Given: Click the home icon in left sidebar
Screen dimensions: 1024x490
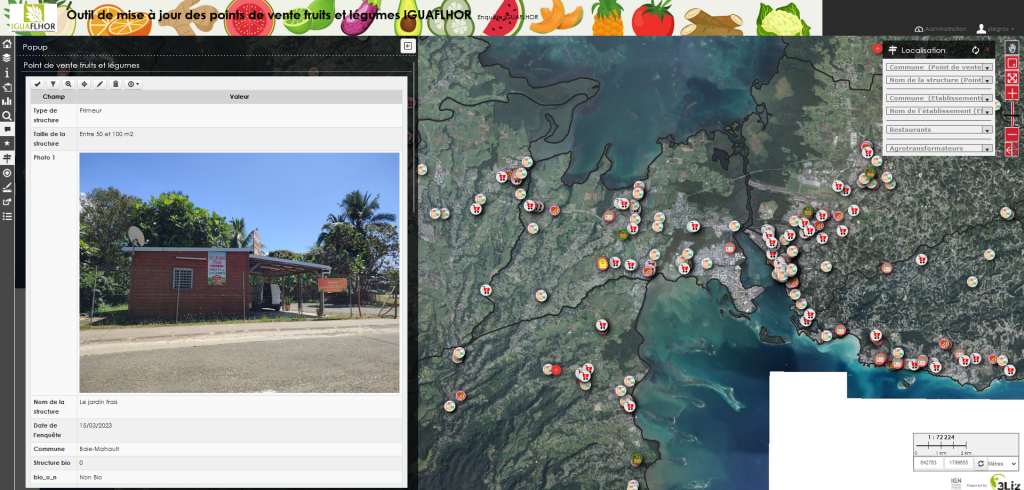Looking at the screenshot, I should 7,44.
